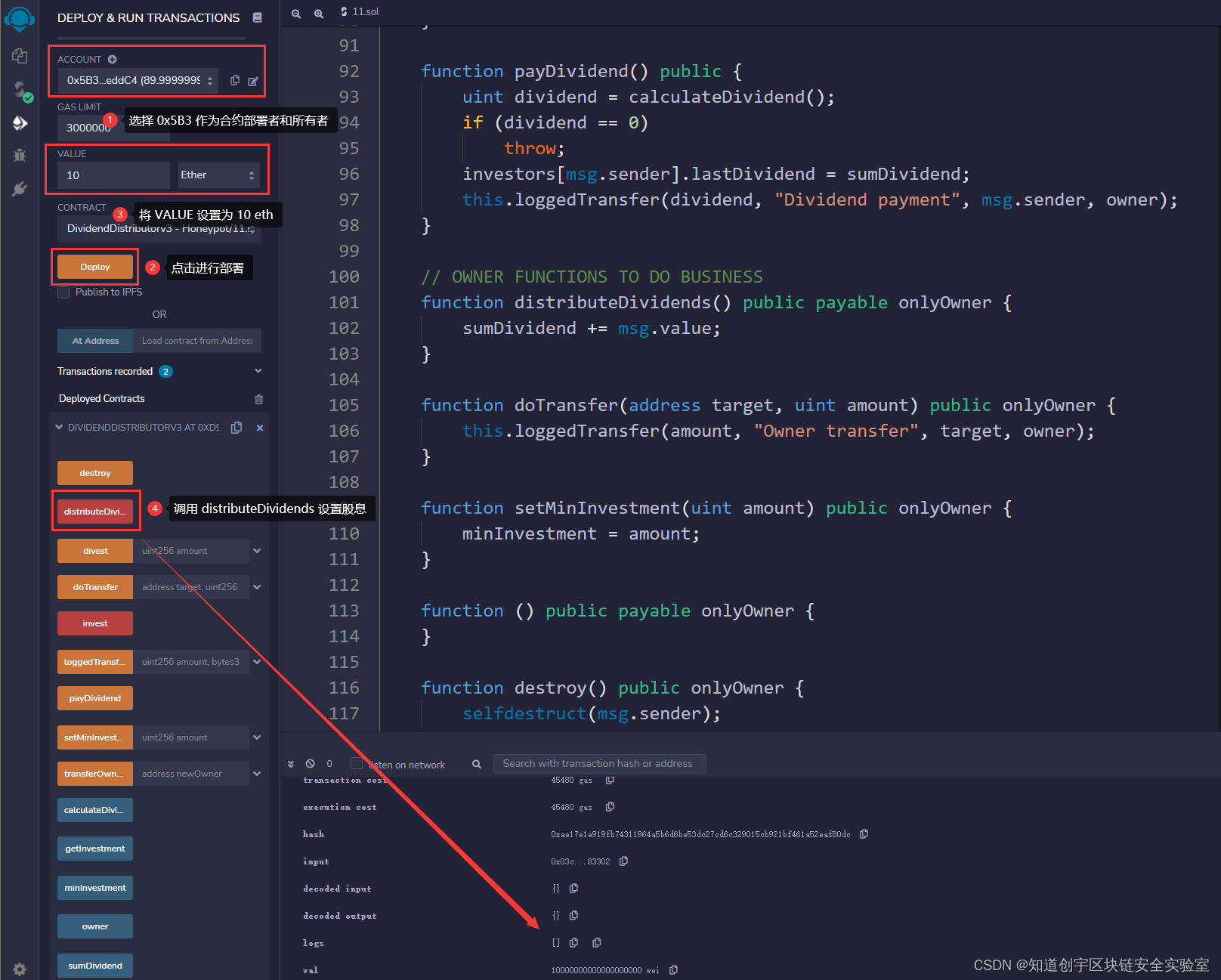The image size is (1221, 980).
Task: Open the Ether unit dropdown
Action: coord(218,175)
